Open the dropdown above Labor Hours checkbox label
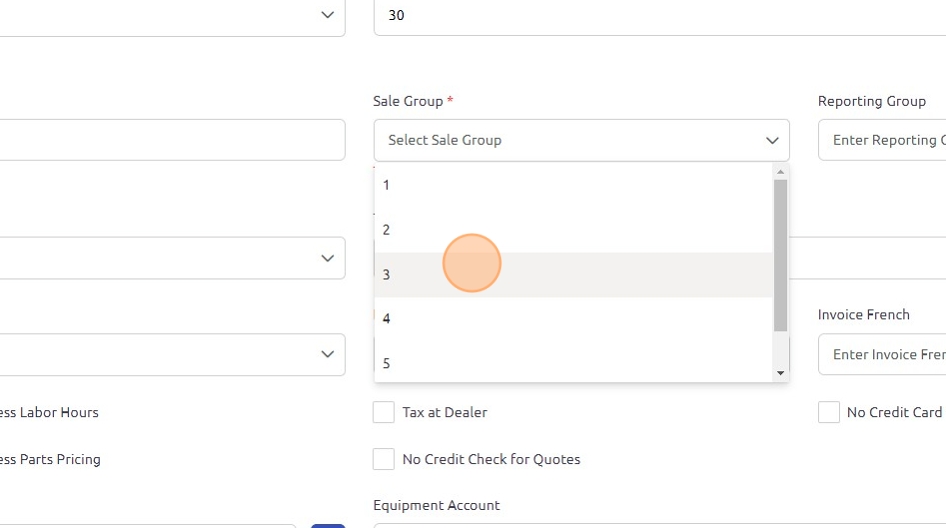The width and height of the screenshot is (946, 528). click(327, 354)
